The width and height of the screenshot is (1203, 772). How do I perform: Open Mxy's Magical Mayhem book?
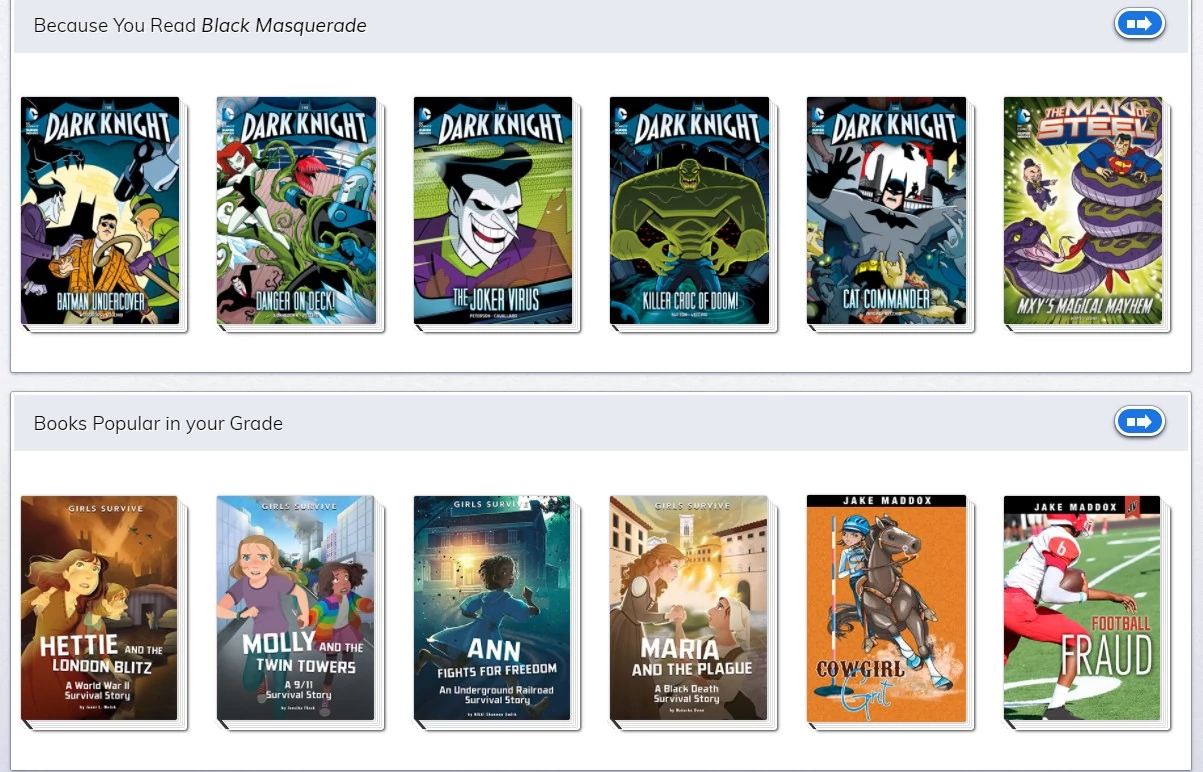pos(1083,210)
